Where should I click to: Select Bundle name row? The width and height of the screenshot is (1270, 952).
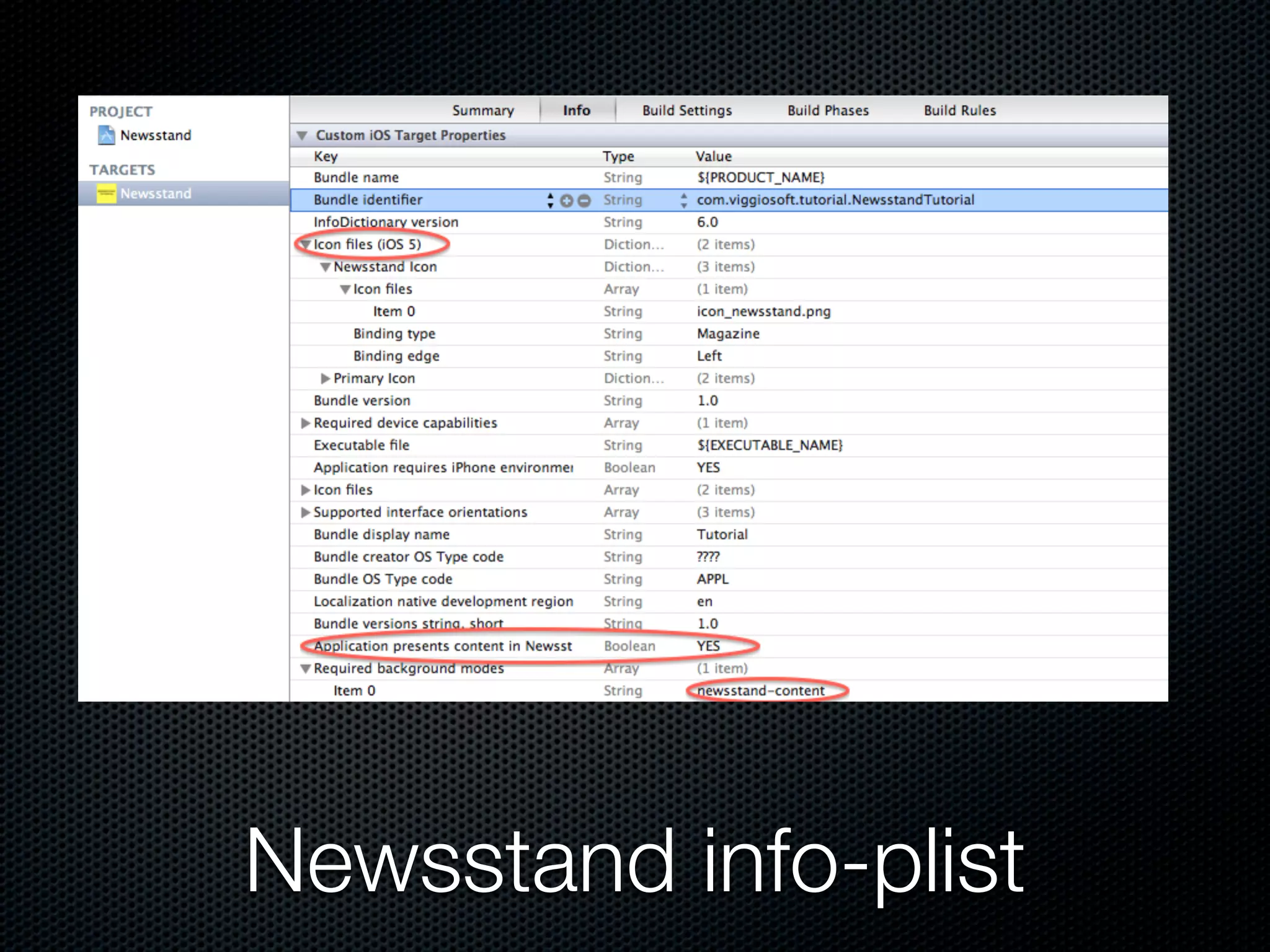coord(729,178)
